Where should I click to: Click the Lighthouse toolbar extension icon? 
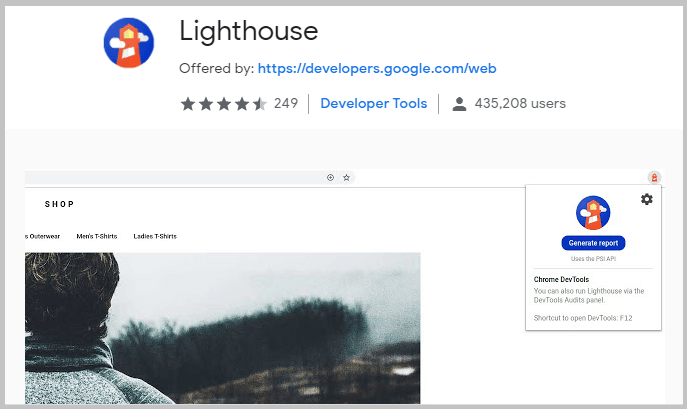point(654,178)
